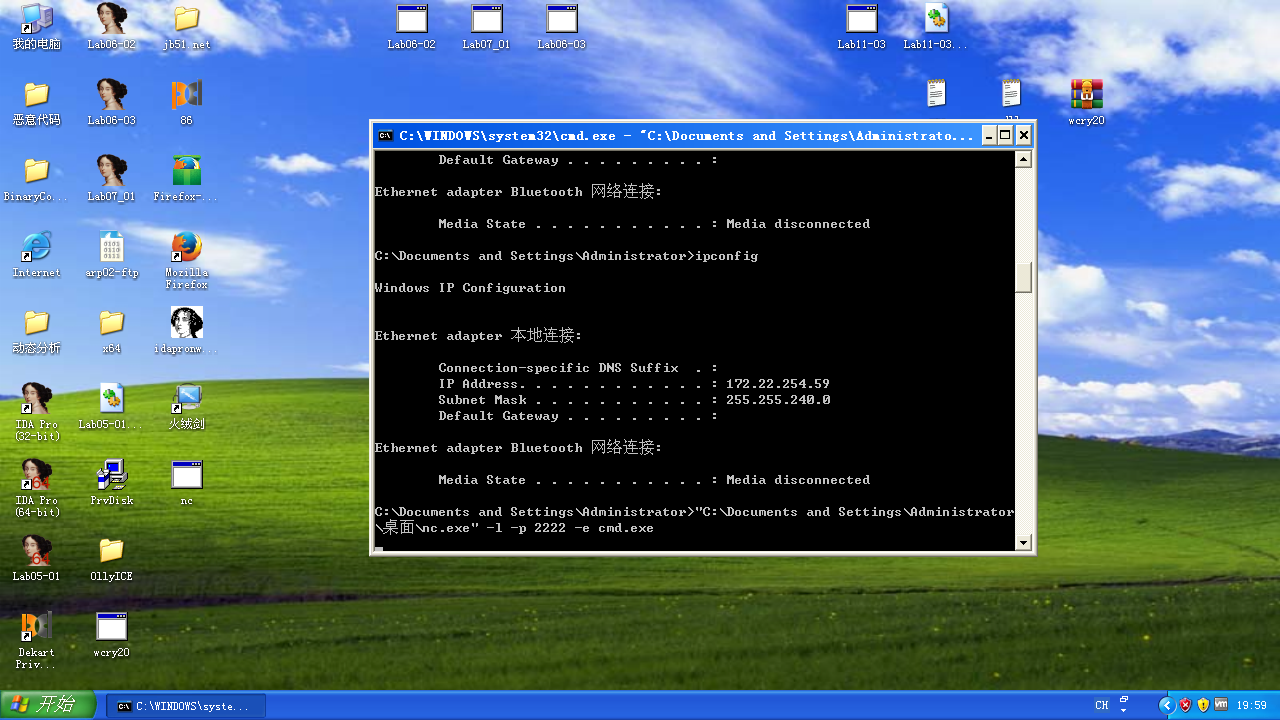Select the arp02-ftp file icon
1280x720 pixels.
(111, 255)
